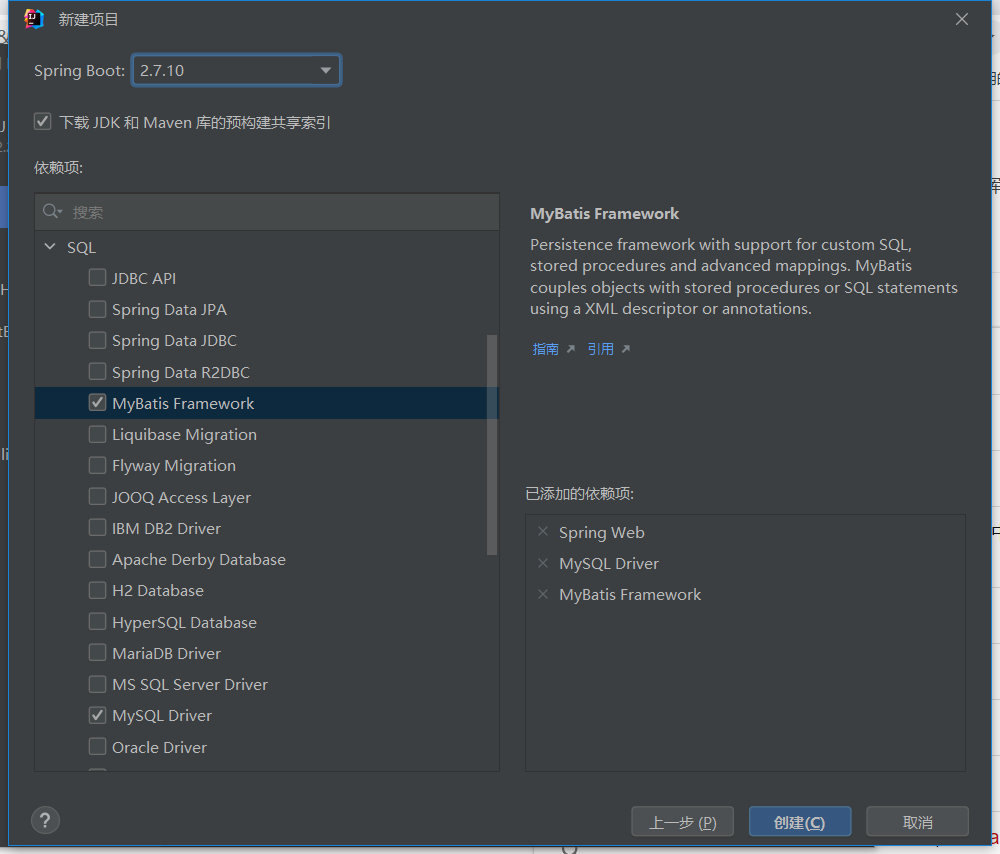Check the Apache Derby Database dependency
The image size is (1000, 854).
(97, 559)
